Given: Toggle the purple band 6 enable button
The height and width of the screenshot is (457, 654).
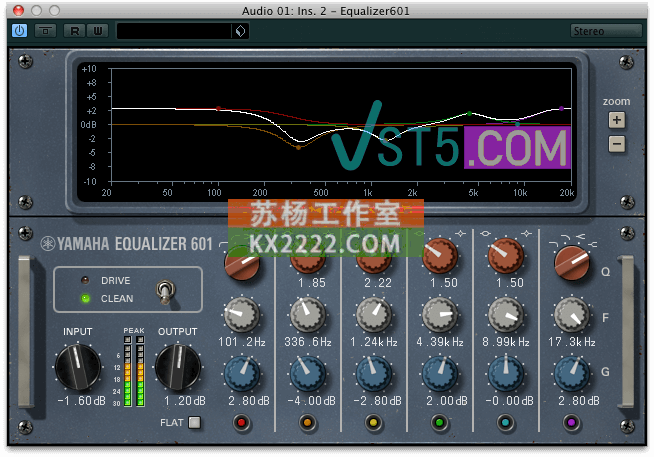Looking at the screenshot, I should click(x=571, y=422).
